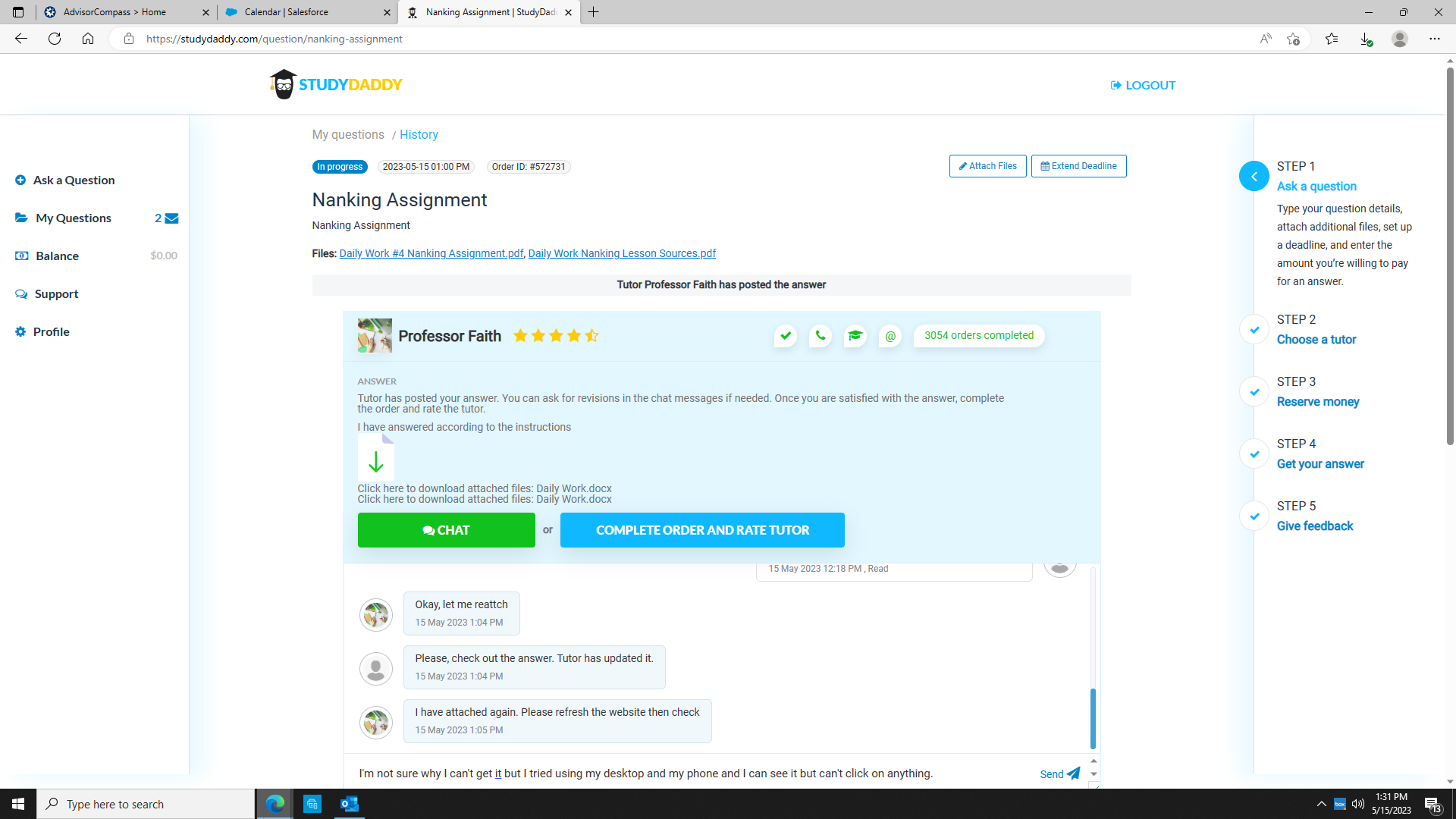The image size is (1456, 819).
Task: Open Daily Work Nanking Lesson Sources.pdf link
Action: [x=622, y=253]
